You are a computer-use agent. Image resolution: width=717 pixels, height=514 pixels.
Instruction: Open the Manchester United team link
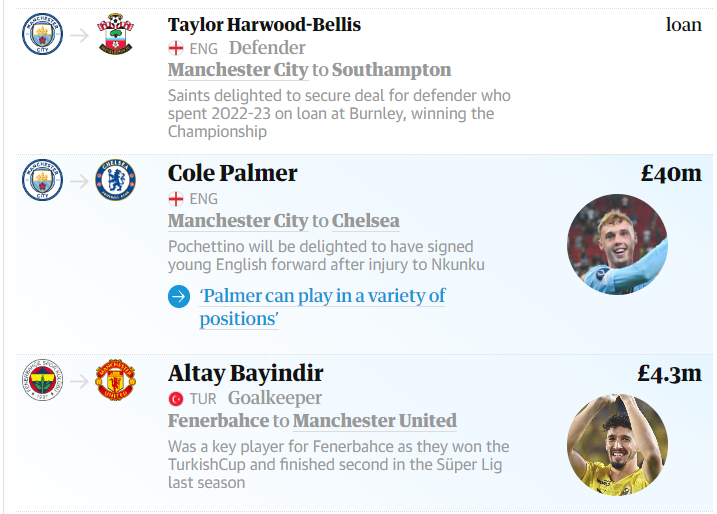tap(375, 421)
